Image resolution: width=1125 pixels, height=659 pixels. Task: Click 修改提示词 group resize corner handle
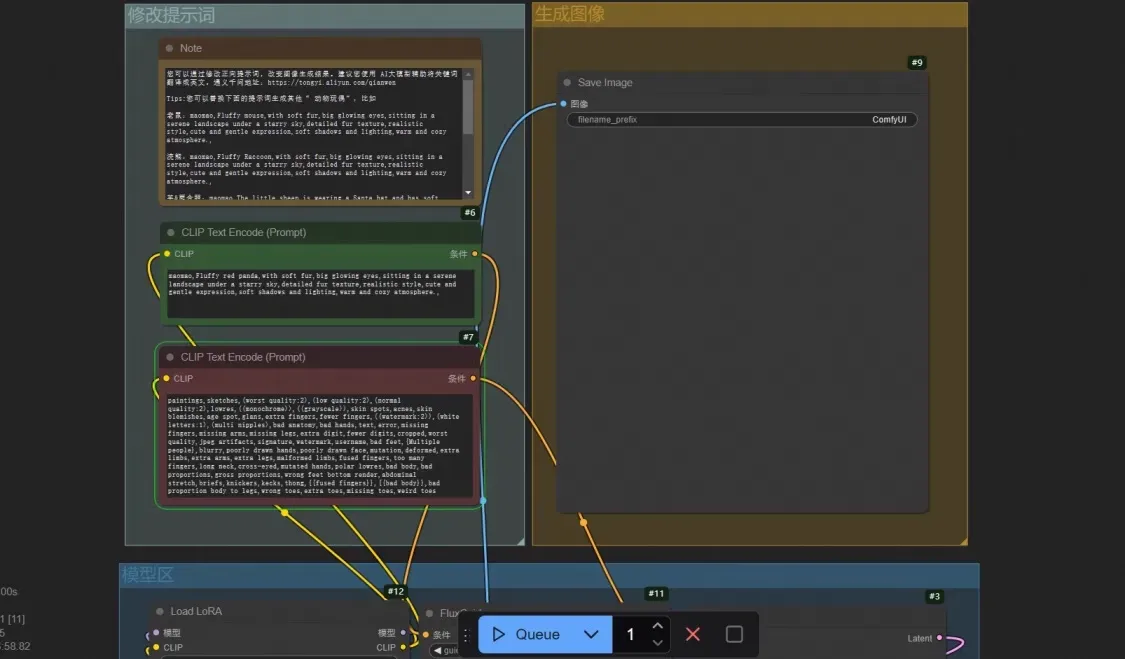(521, 541)
